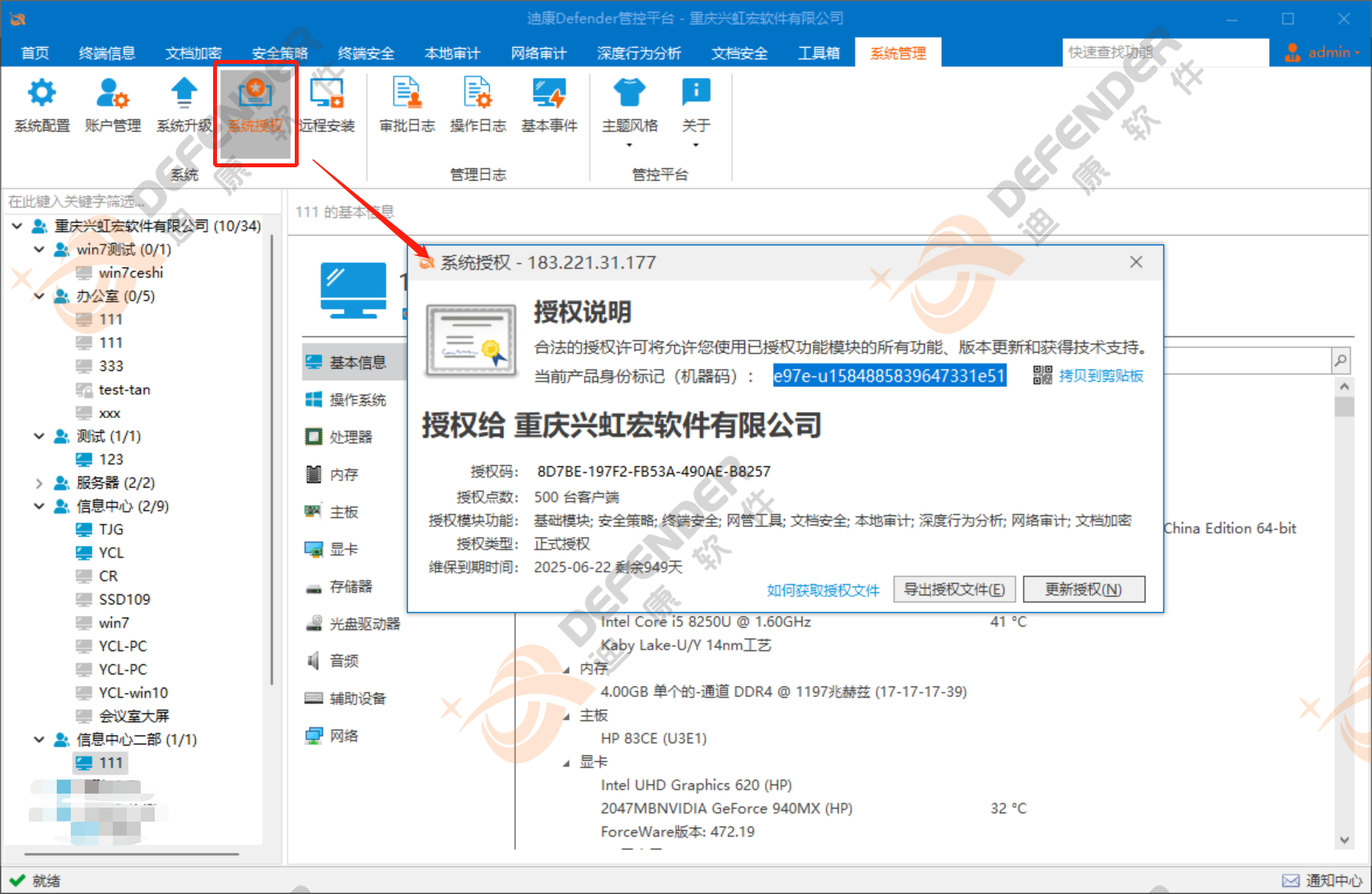Click the 快速查找功能 search box
Image resolution: width=1372 pixels, height=894 pixels.
(x=1165, y=52)
